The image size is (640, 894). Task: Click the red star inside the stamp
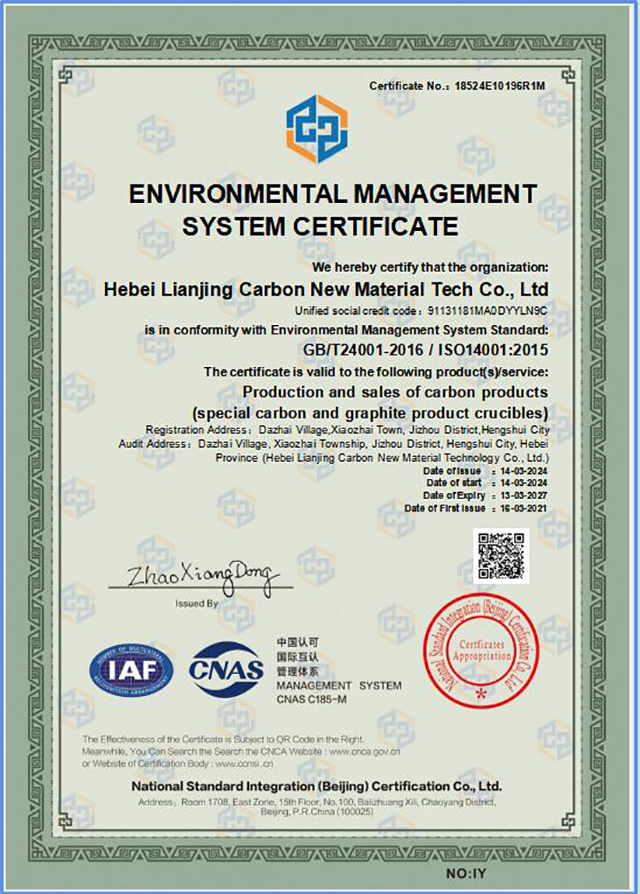(481, 692)
